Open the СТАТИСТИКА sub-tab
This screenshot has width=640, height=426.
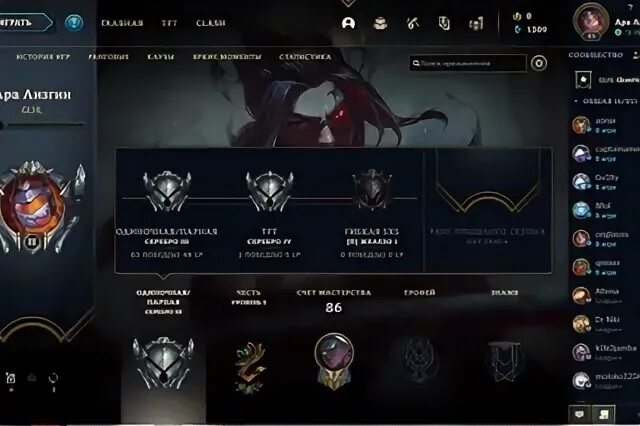[305, 57]
